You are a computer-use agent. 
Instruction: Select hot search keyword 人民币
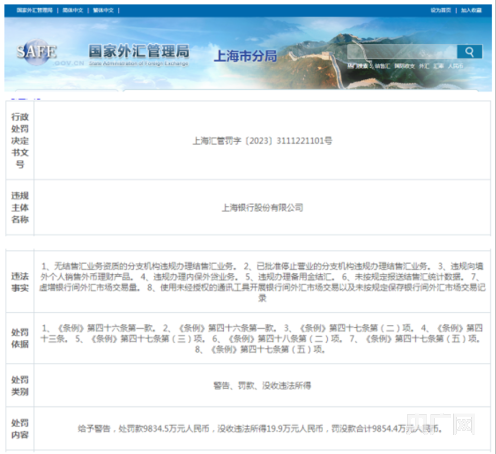click(455, 66)
